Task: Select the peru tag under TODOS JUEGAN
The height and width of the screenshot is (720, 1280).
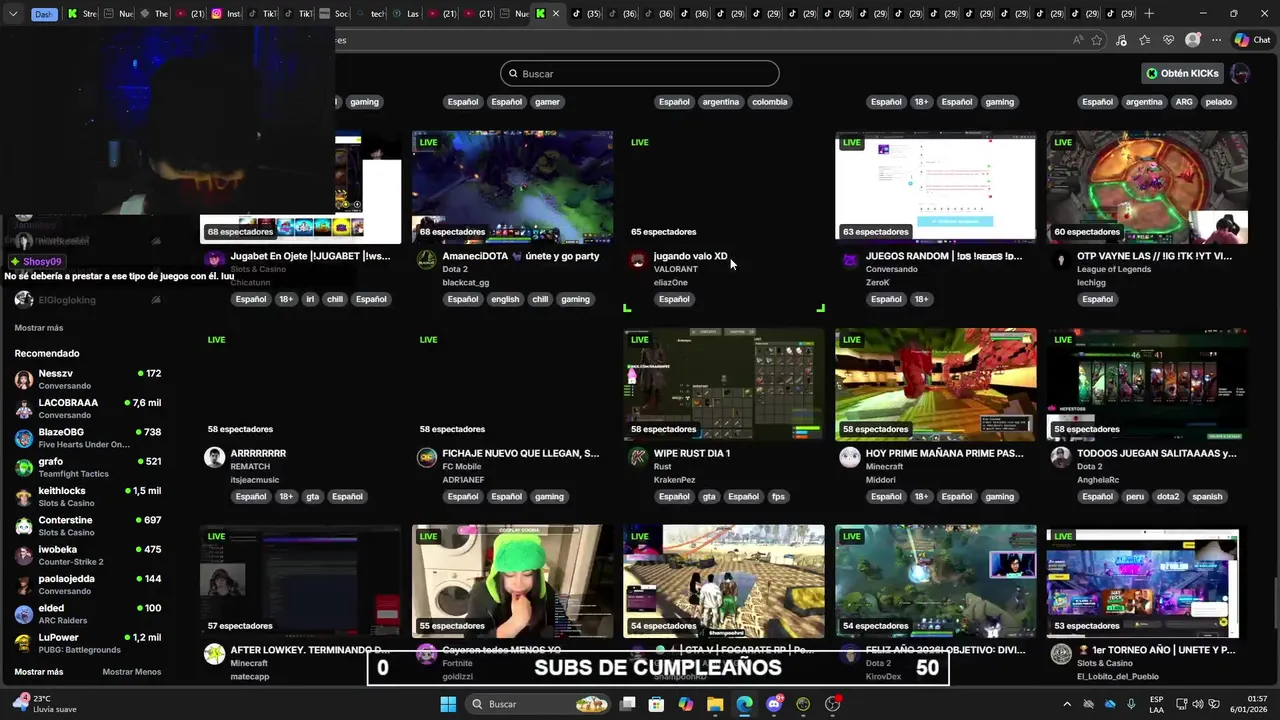Action: click(x=1135, y=497)
